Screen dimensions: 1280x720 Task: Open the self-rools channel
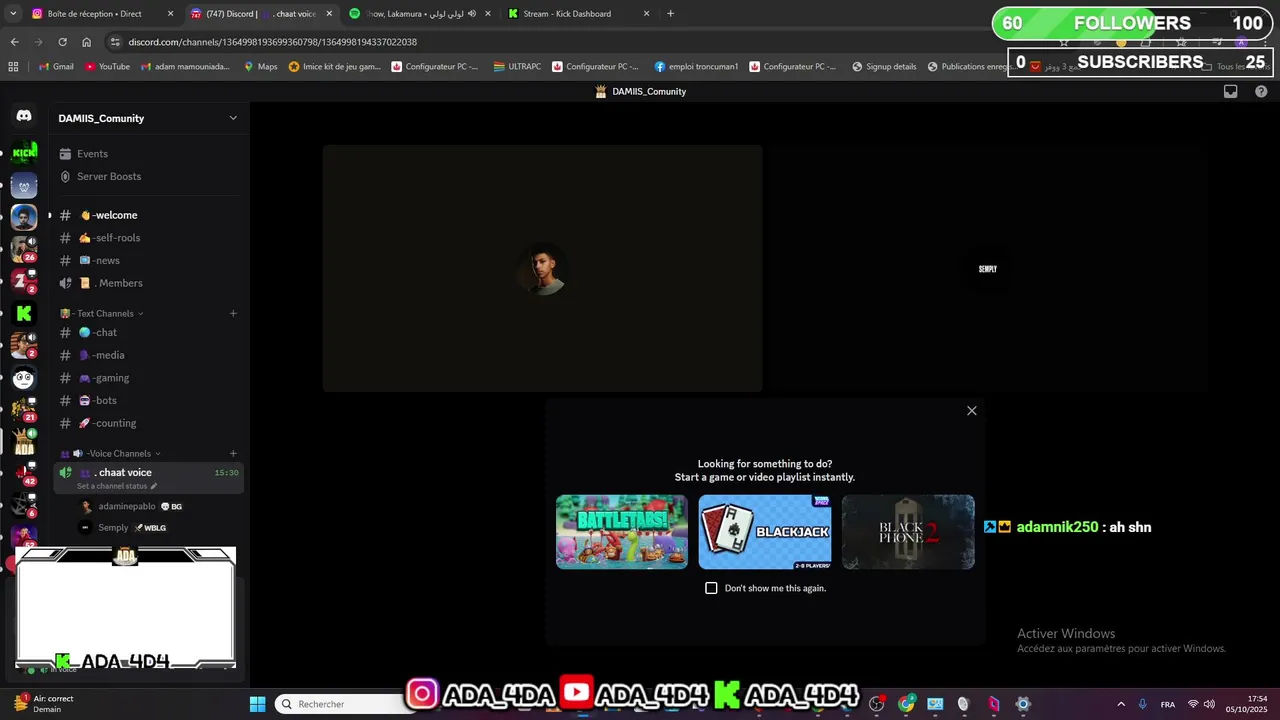coord(148,238)
